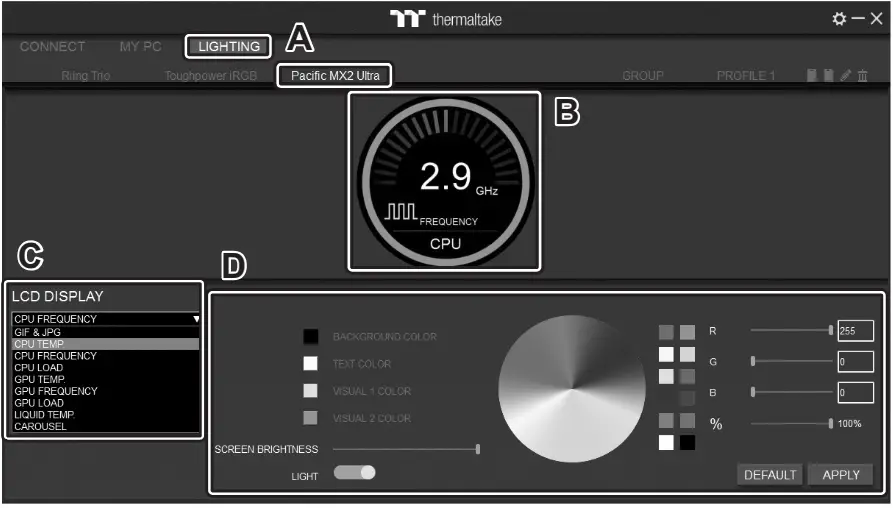Viewport: 893px width, 508px height.
Task: Choose CPU FREQUENCY option below CPU TEMP
Action: pos(106,356)
